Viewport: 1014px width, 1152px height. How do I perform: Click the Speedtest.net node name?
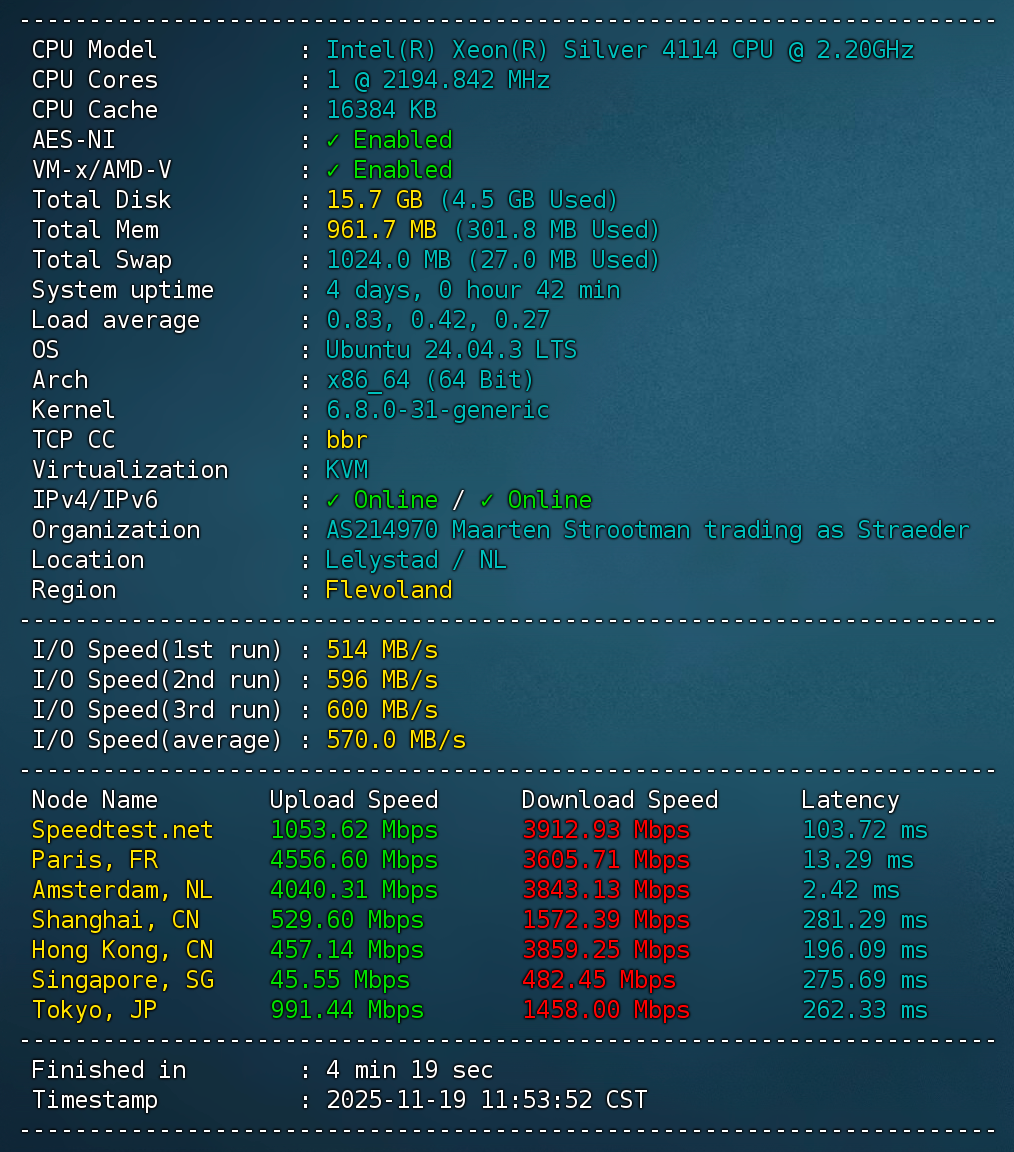coord(122,830)
